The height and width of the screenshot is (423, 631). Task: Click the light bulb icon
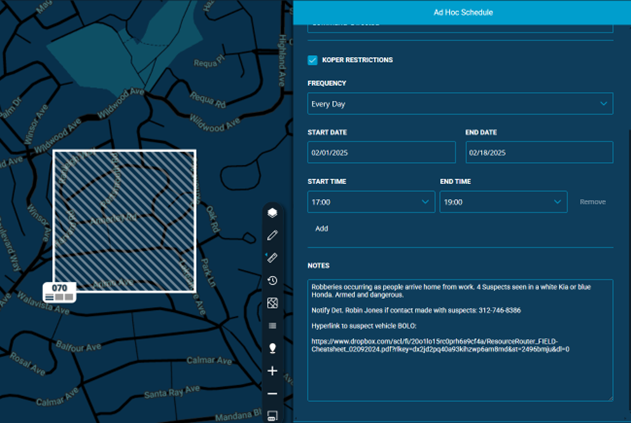click(x=272, y=348)
